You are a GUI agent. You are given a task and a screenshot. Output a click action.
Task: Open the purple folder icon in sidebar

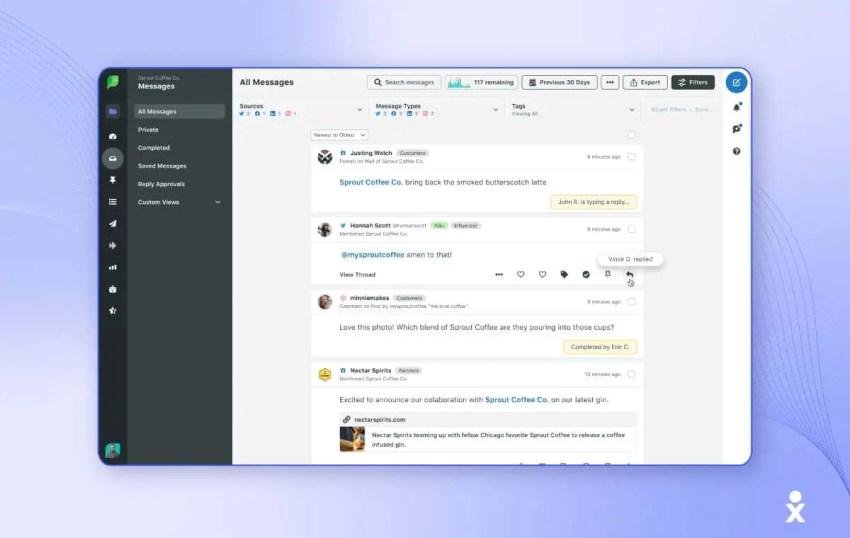pos(113,111)
